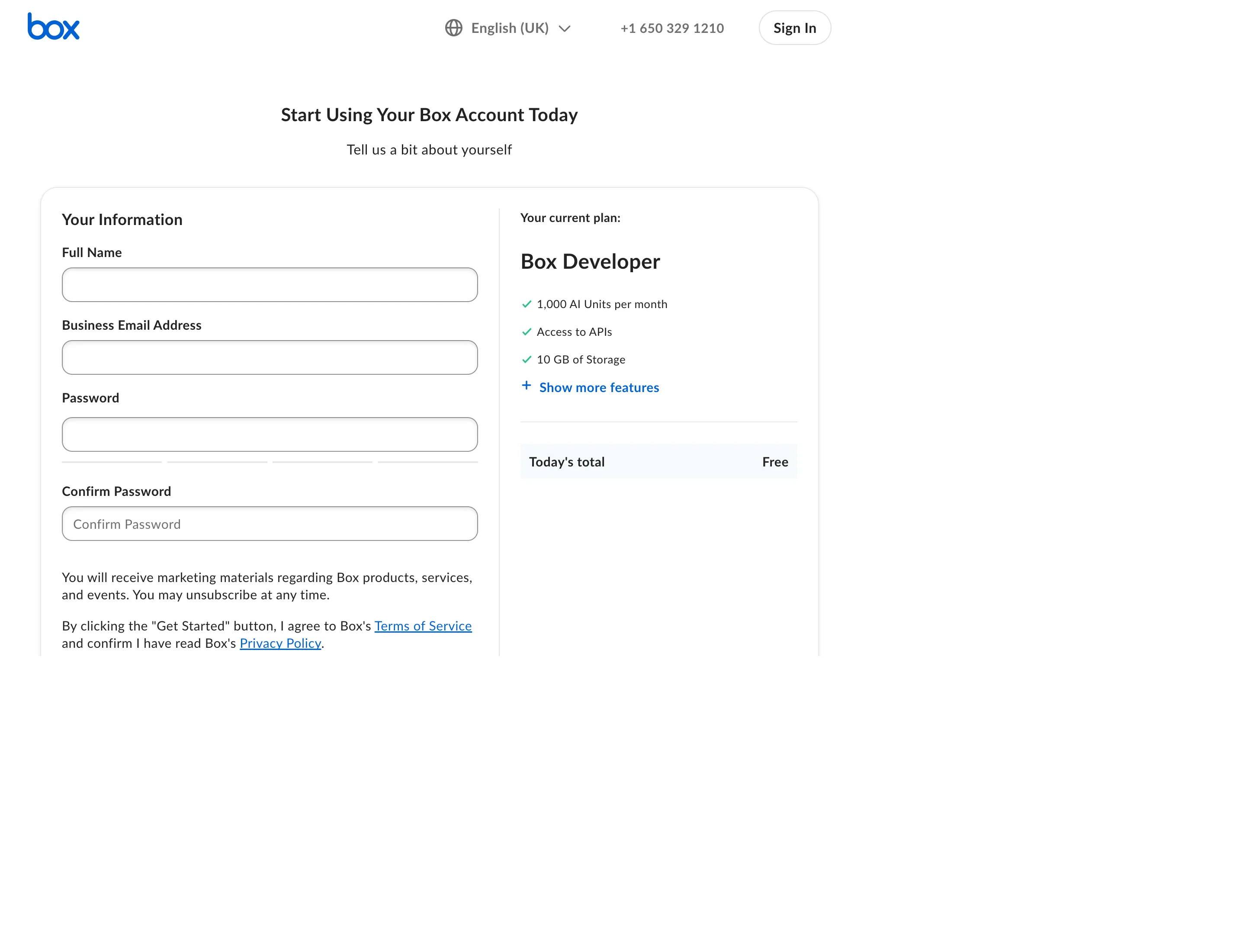Open the Privacy Policy link
1246x952 pixels.
280,643
